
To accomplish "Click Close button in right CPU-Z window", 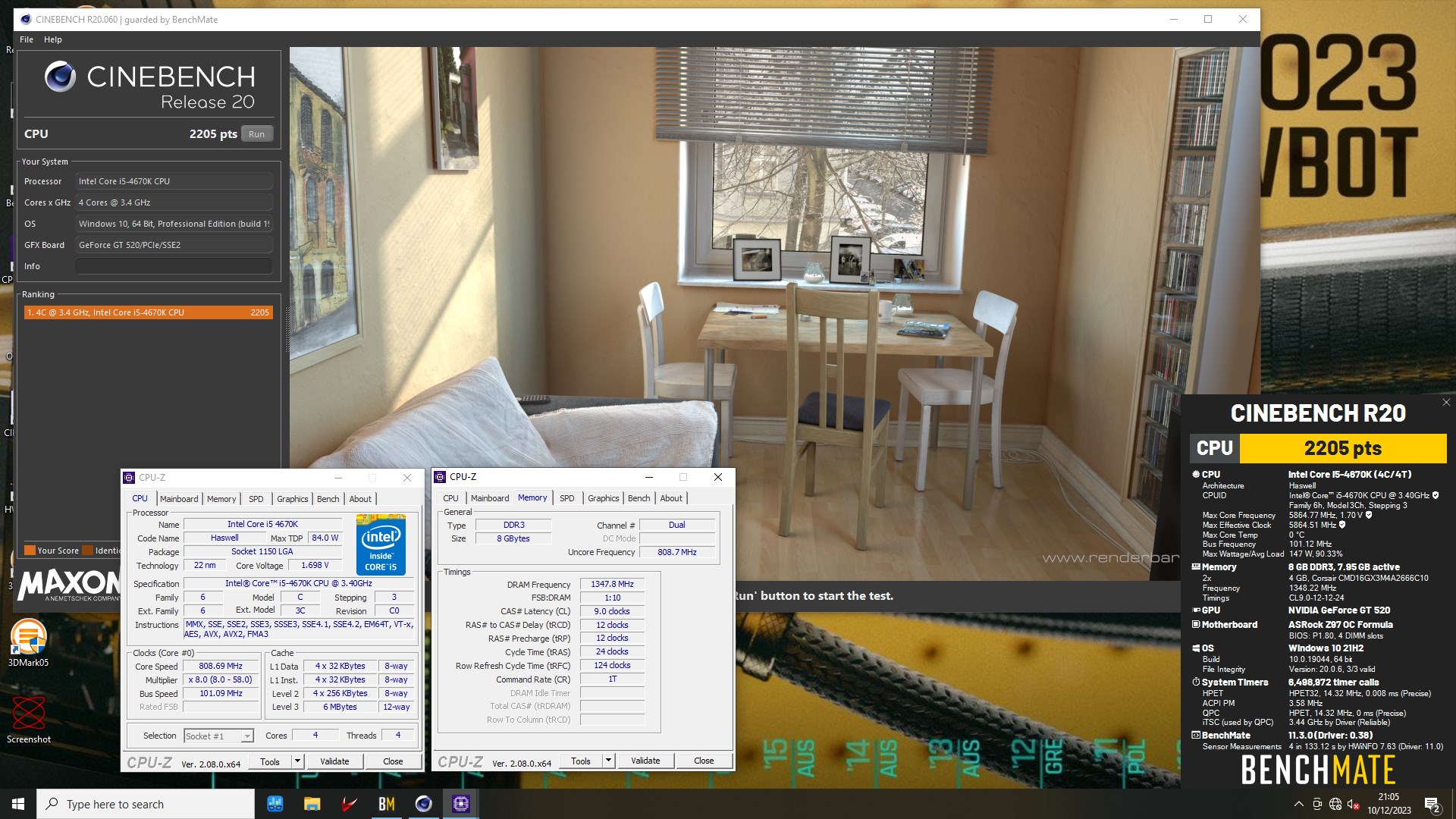I will 704,761.
